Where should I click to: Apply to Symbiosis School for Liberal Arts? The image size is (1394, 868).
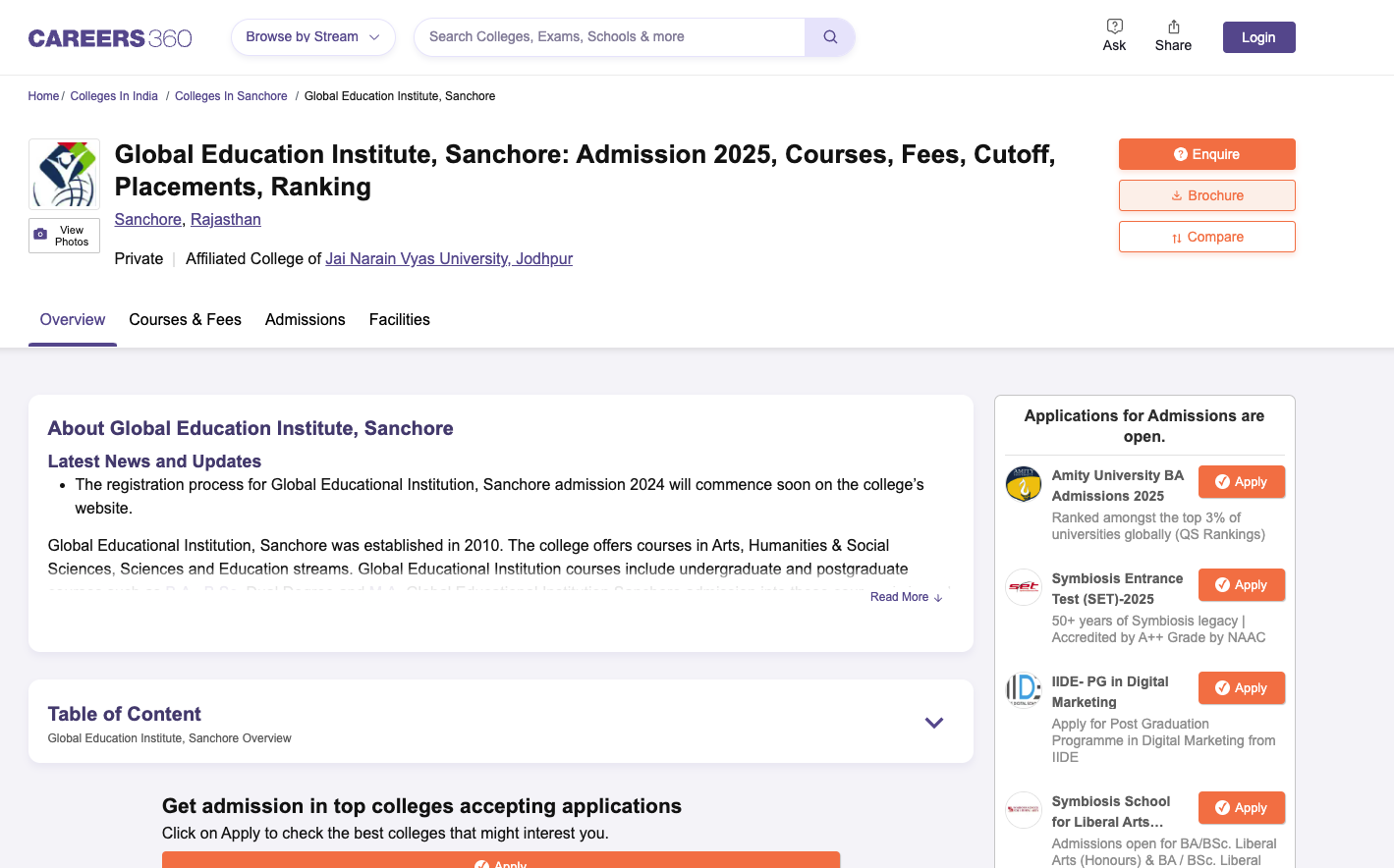pyautogui.click(x=1241, y=808)
